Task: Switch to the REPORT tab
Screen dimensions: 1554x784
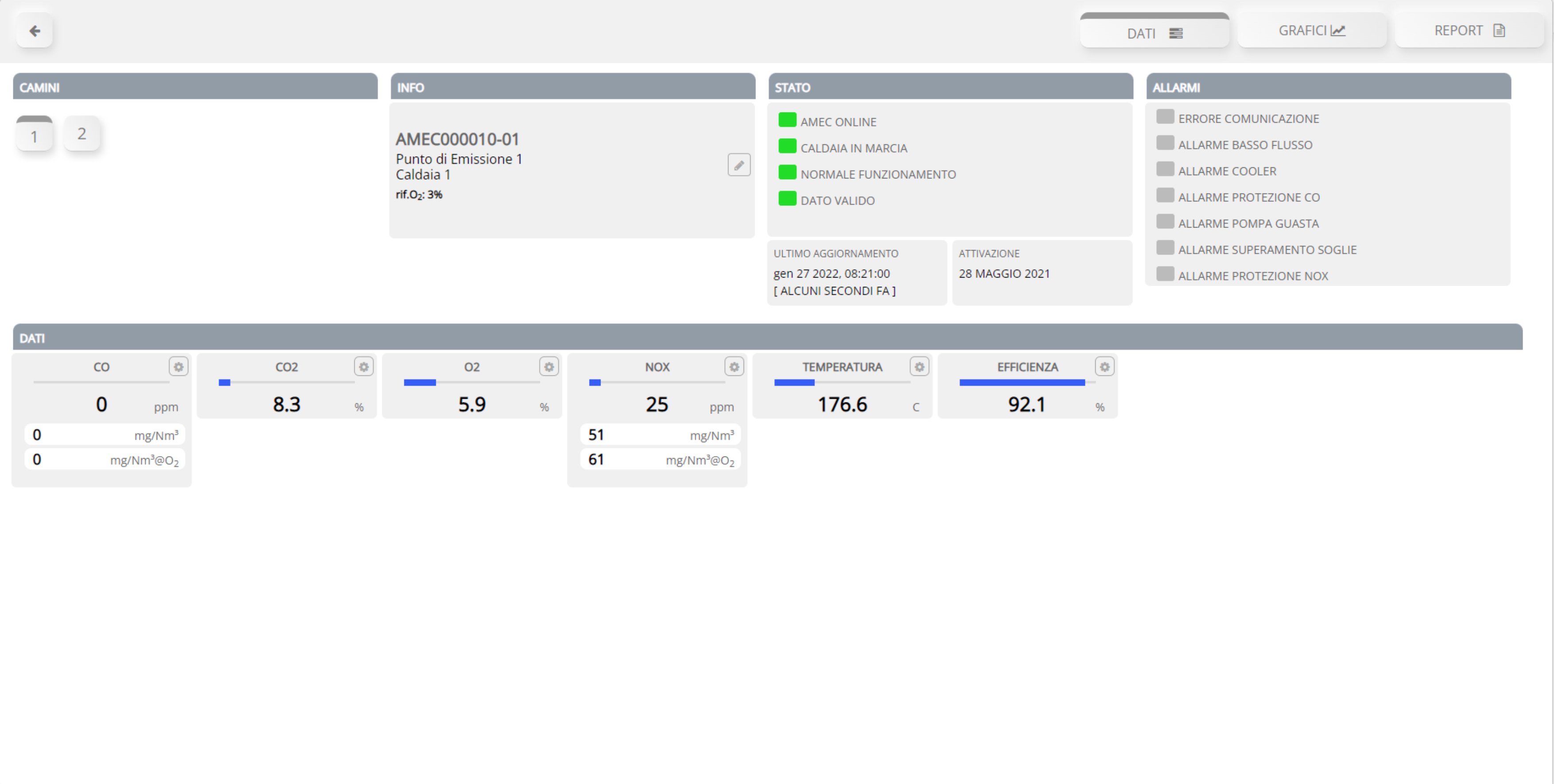Action: [x=1469, y=30]
